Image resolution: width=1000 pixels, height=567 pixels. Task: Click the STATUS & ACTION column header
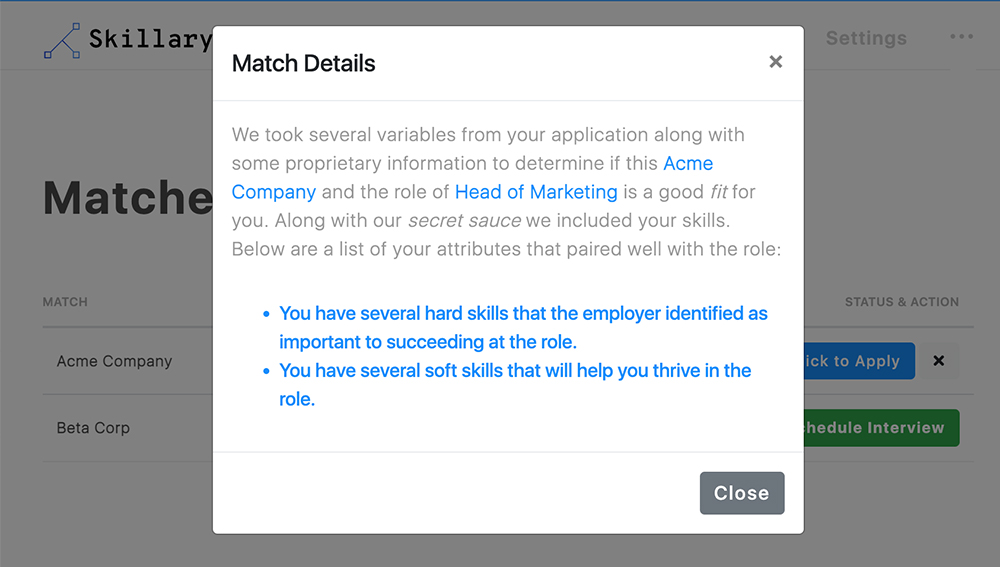pos(901,302)
